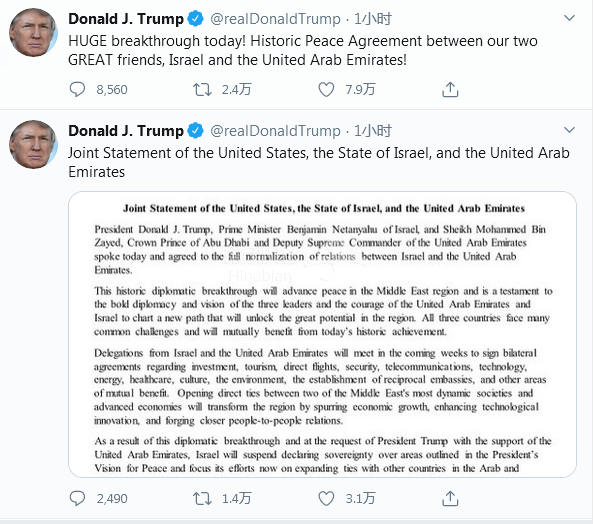The height and width of the screenshot is (524, 595).
Task: Retweet the Joint Statement tweet
Action: tap(202, 498)
